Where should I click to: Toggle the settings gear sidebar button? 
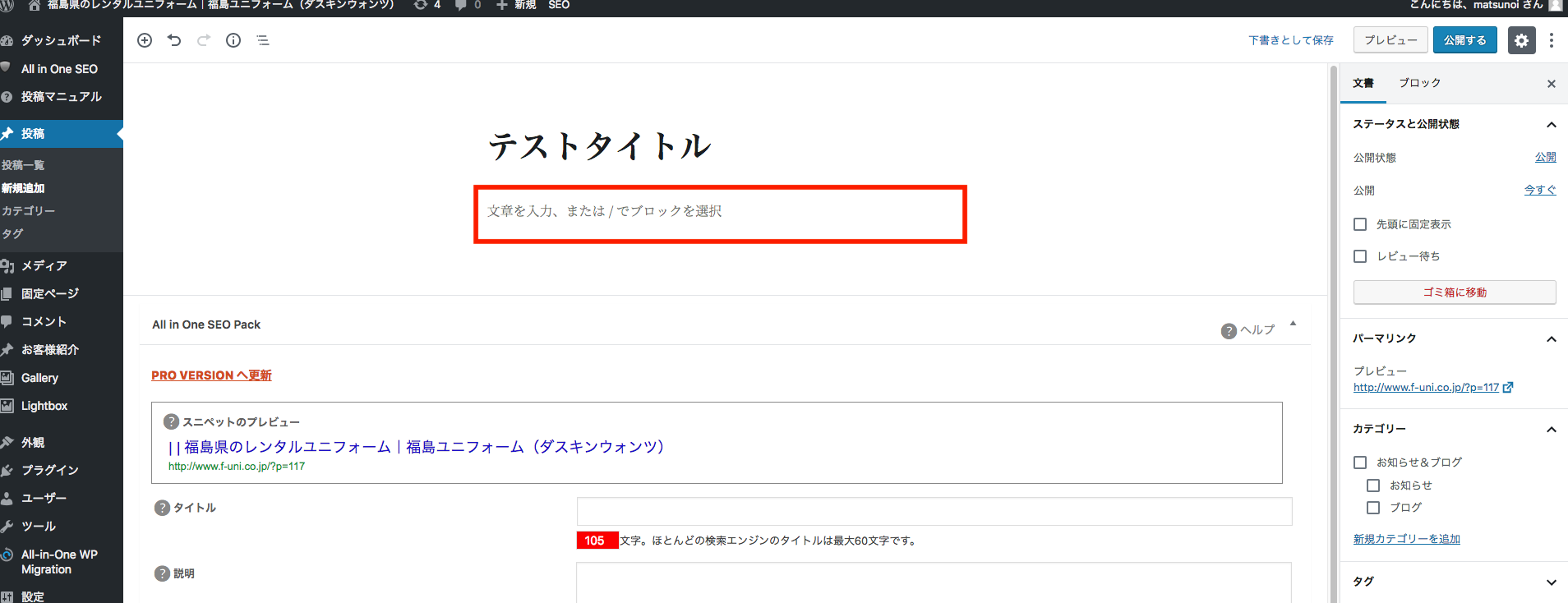[1521, 40]
